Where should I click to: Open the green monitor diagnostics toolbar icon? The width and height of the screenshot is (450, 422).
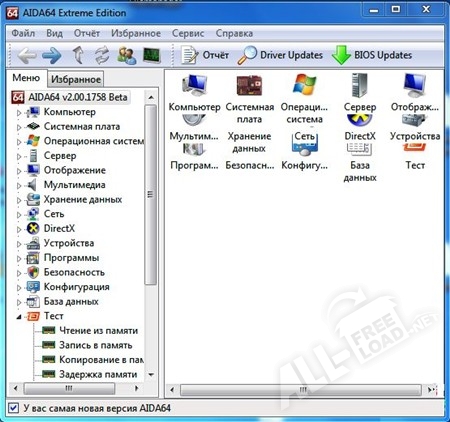tap(152, 55)
